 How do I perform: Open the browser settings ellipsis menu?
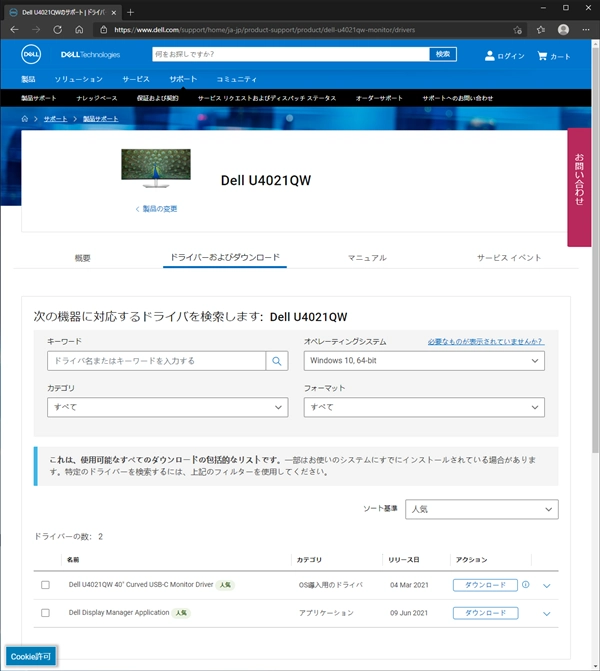tap(586, 30)
